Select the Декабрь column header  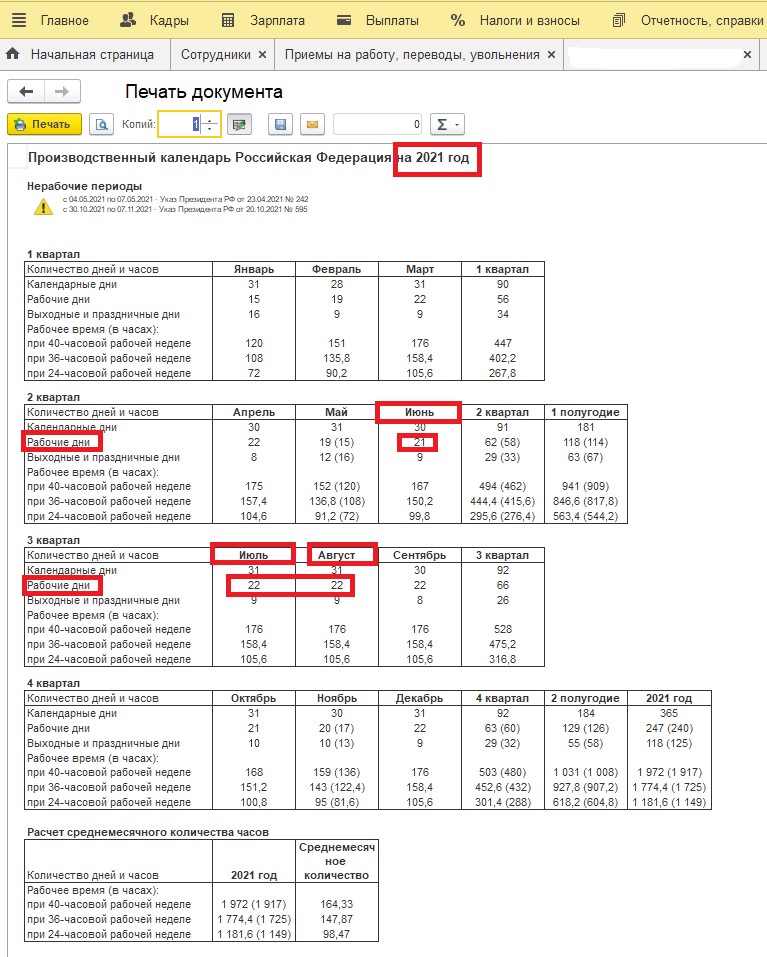click(x=420, y=698)
